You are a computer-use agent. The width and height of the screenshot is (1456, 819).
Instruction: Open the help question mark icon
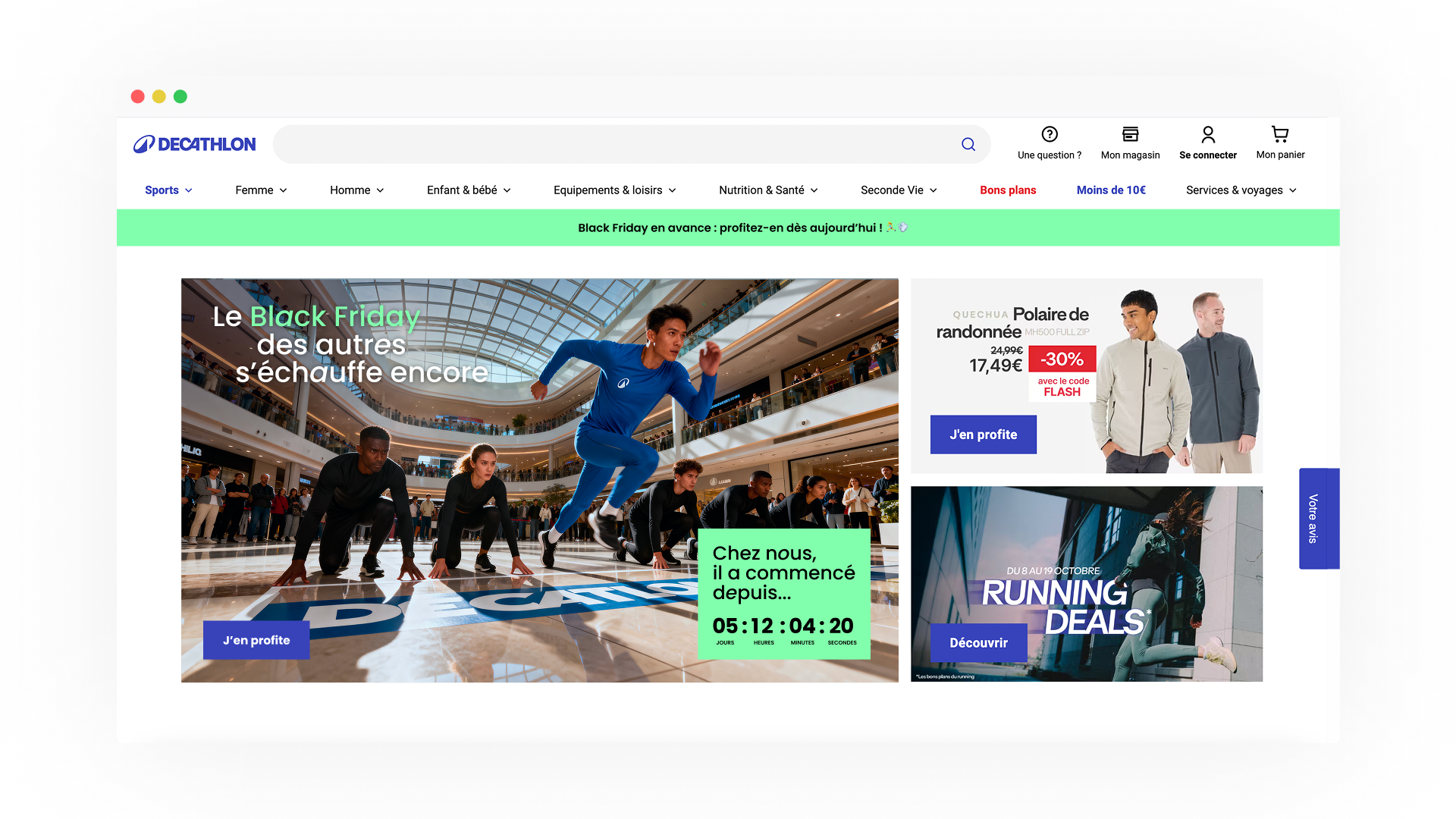[x=1050, y=134]
